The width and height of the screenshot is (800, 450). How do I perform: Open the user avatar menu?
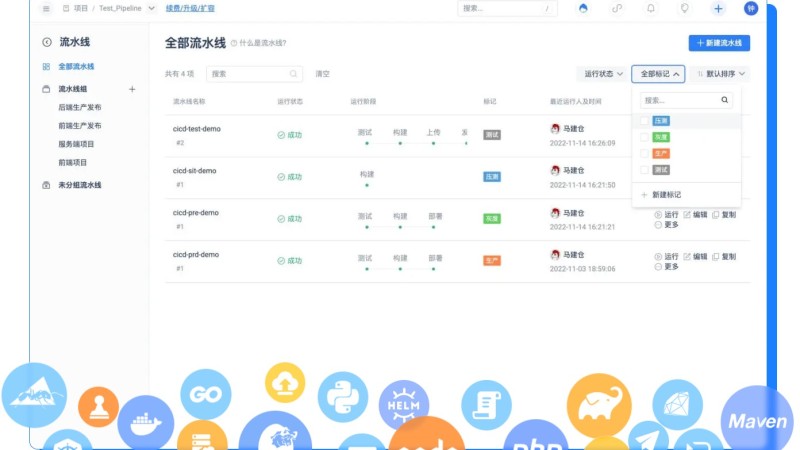[751, 8]
